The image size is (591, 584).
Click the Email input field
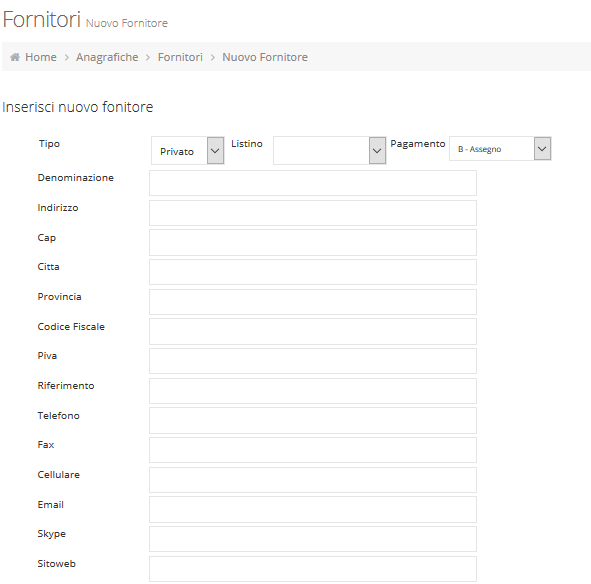pos(313,509)
